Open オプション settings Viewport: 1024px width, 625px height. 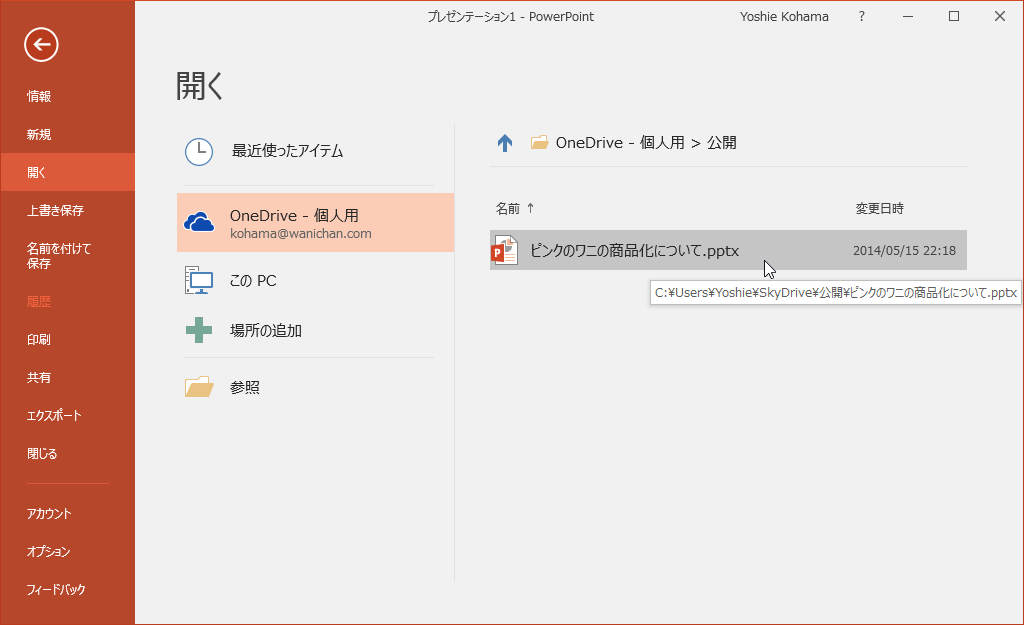click(x=49, y=552)
